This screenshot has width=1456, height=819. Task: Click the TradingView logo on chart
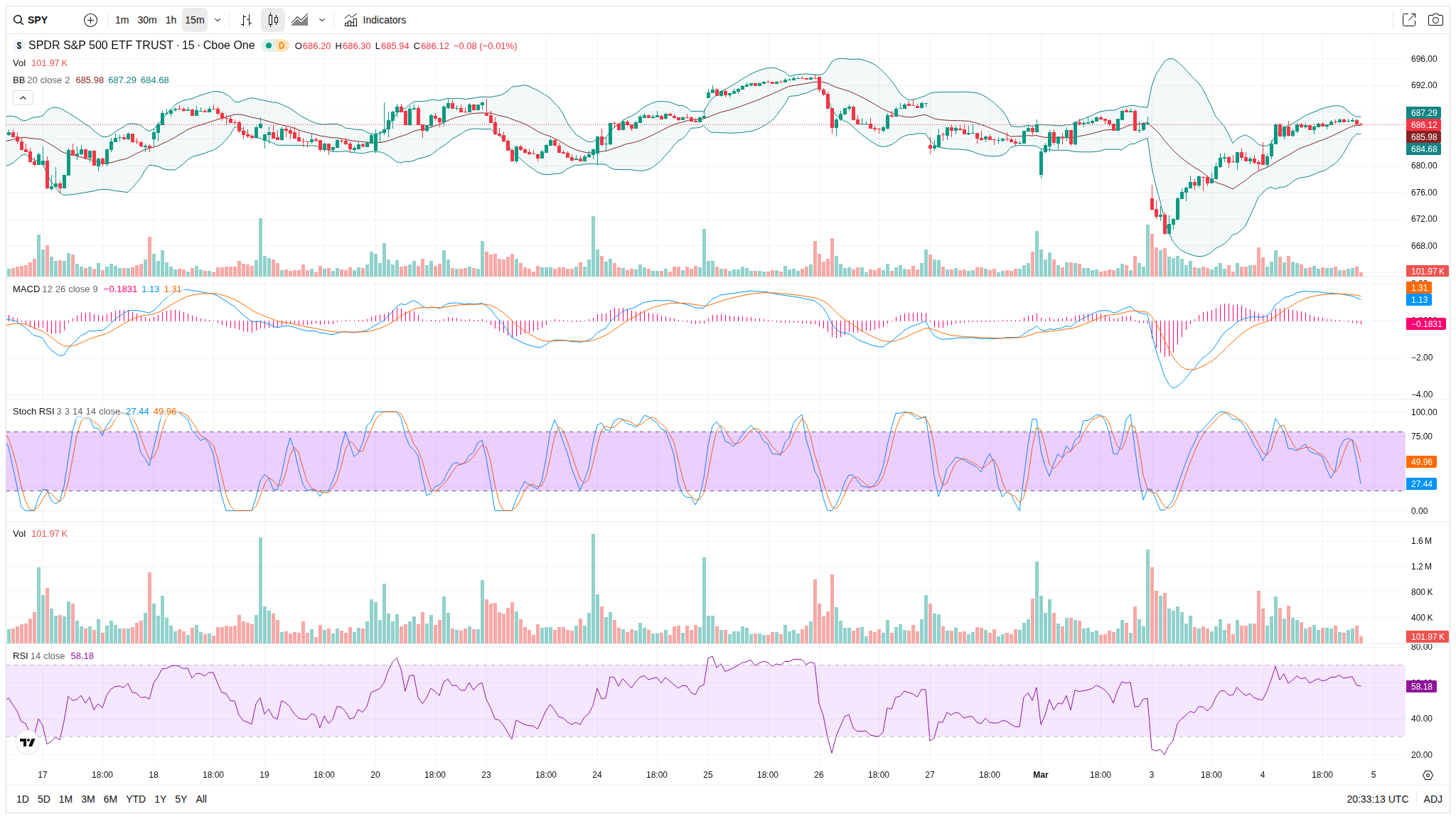pyautogui.click(x=28, y=742)
